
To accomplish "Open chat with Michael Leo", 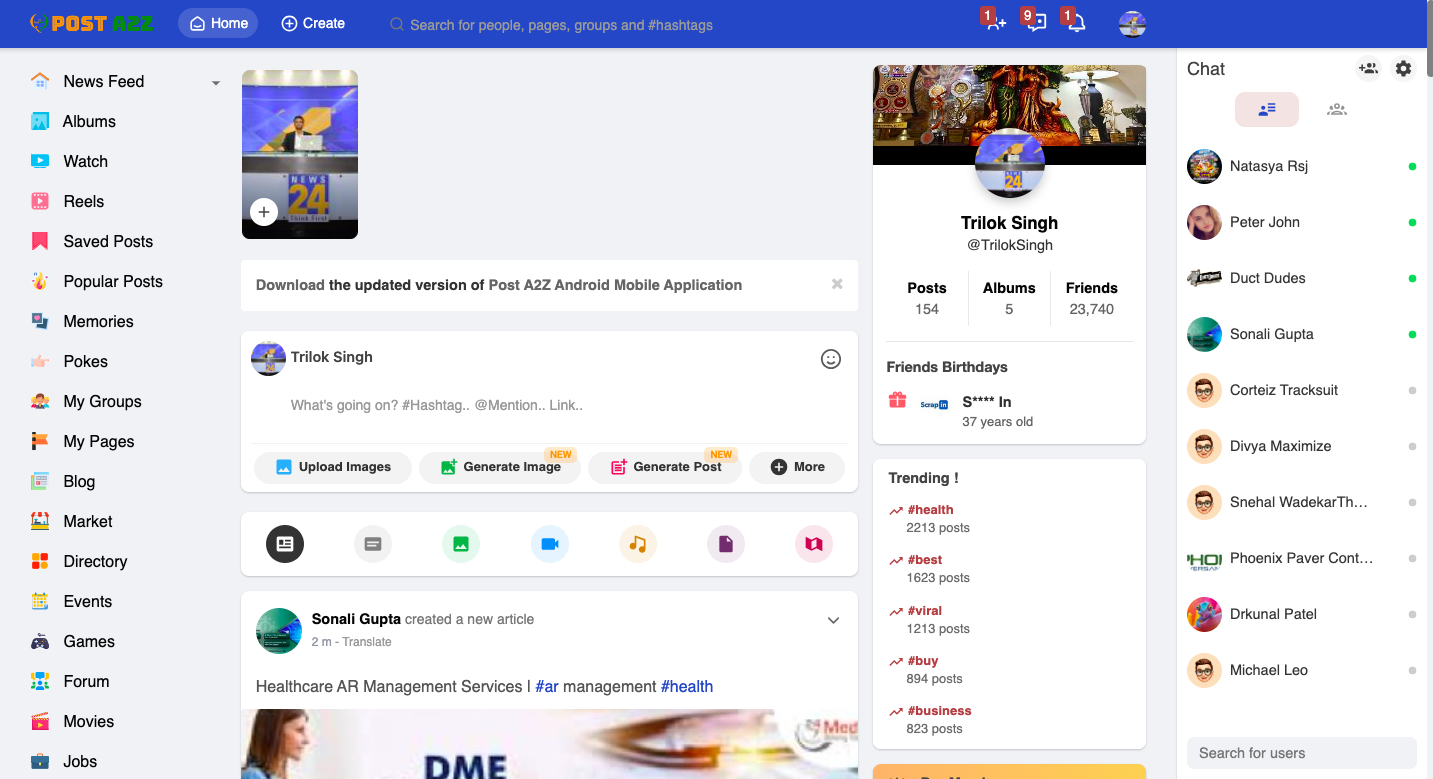I will click(1304, 670).
